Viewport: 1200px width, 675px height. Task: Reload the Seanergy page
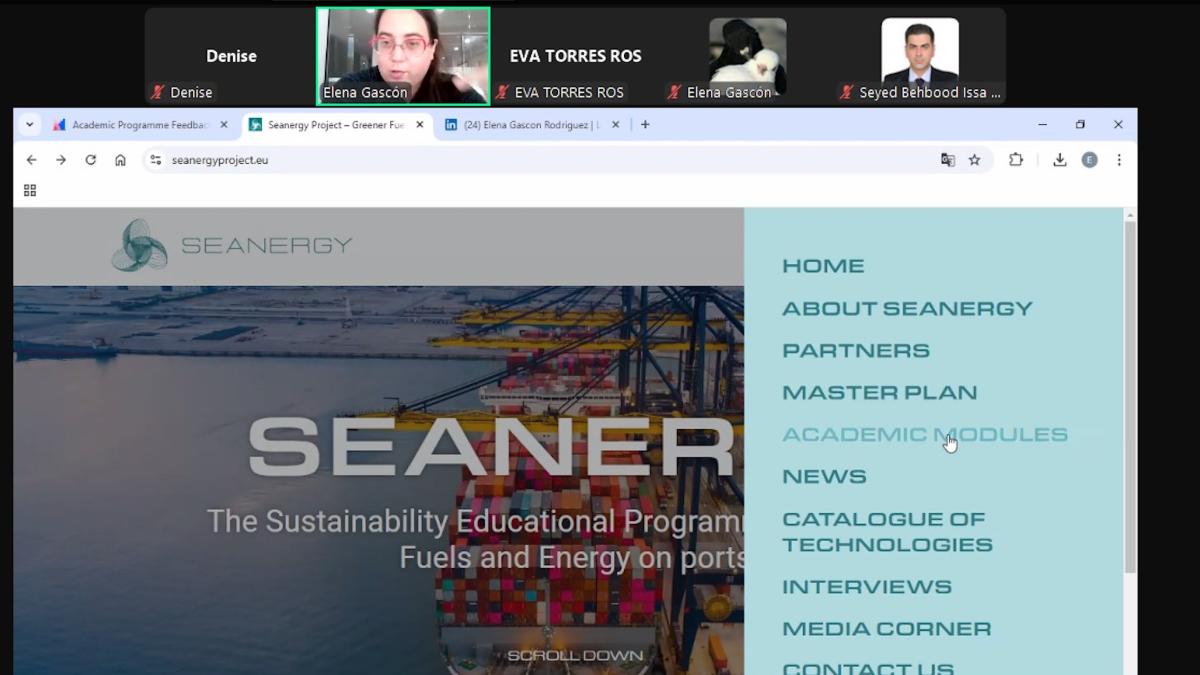91,159
